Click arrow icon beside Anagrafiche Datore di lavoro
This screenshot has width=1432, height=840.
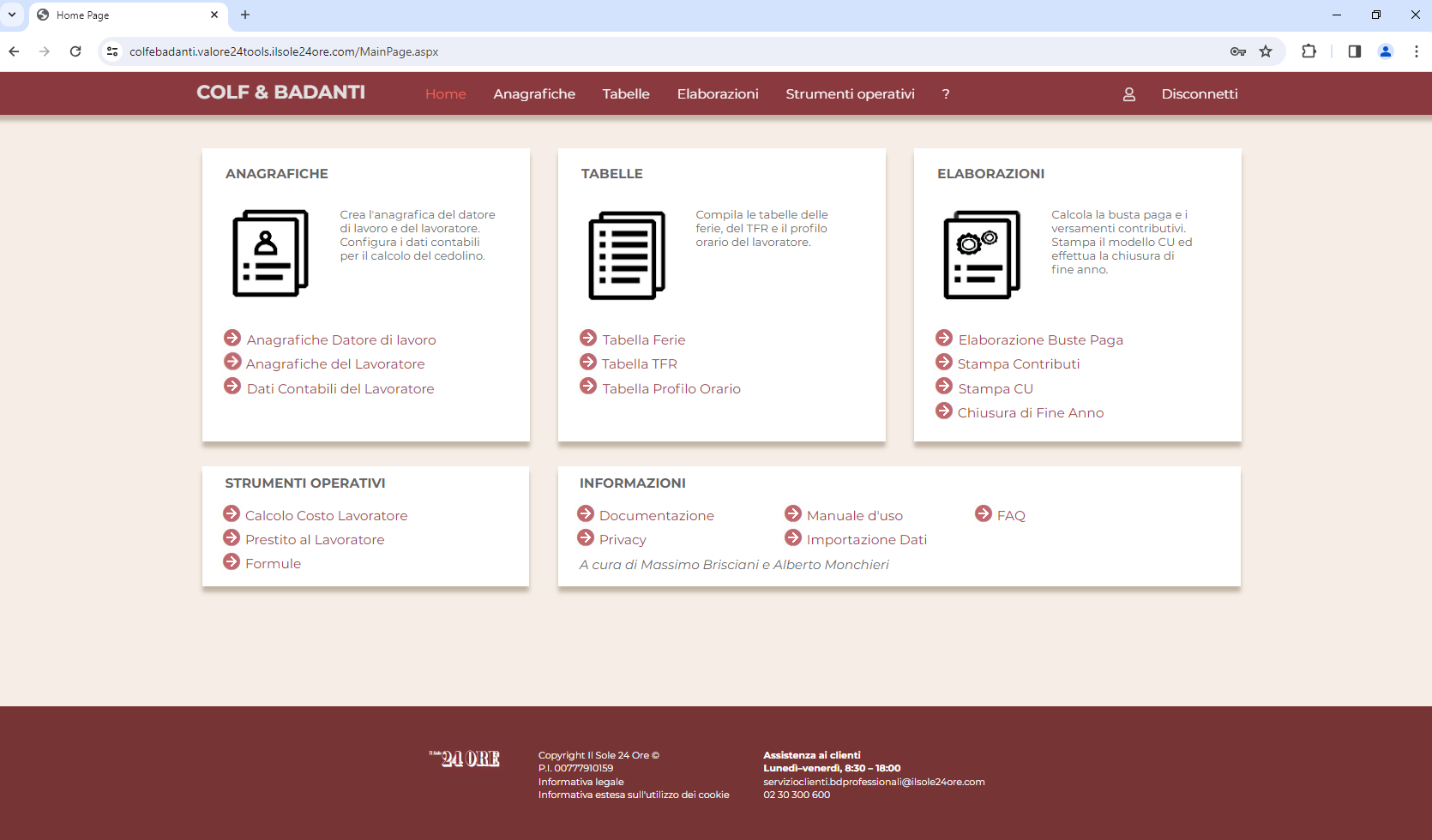[x=232, y=338]
